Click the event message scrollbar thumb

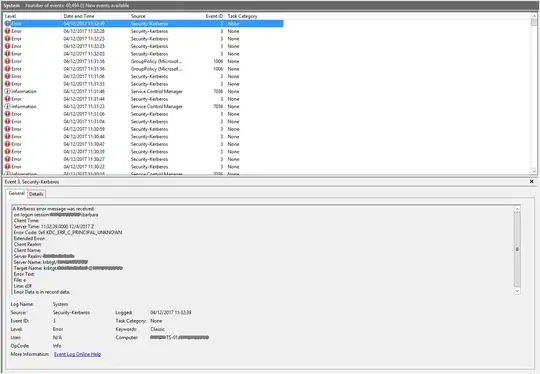(517, 249)
